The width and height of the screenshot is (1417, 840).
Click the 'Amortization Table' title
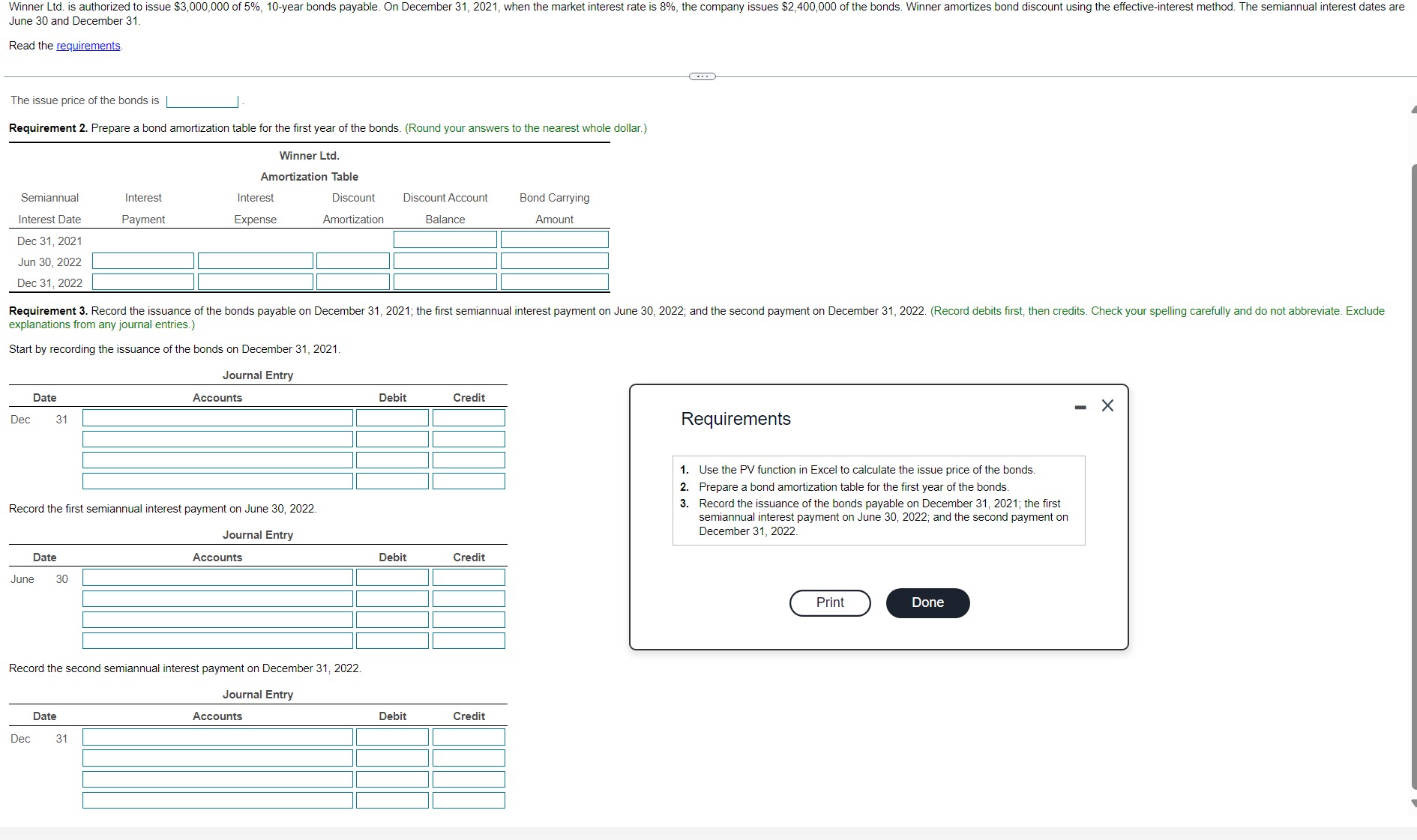310,177
